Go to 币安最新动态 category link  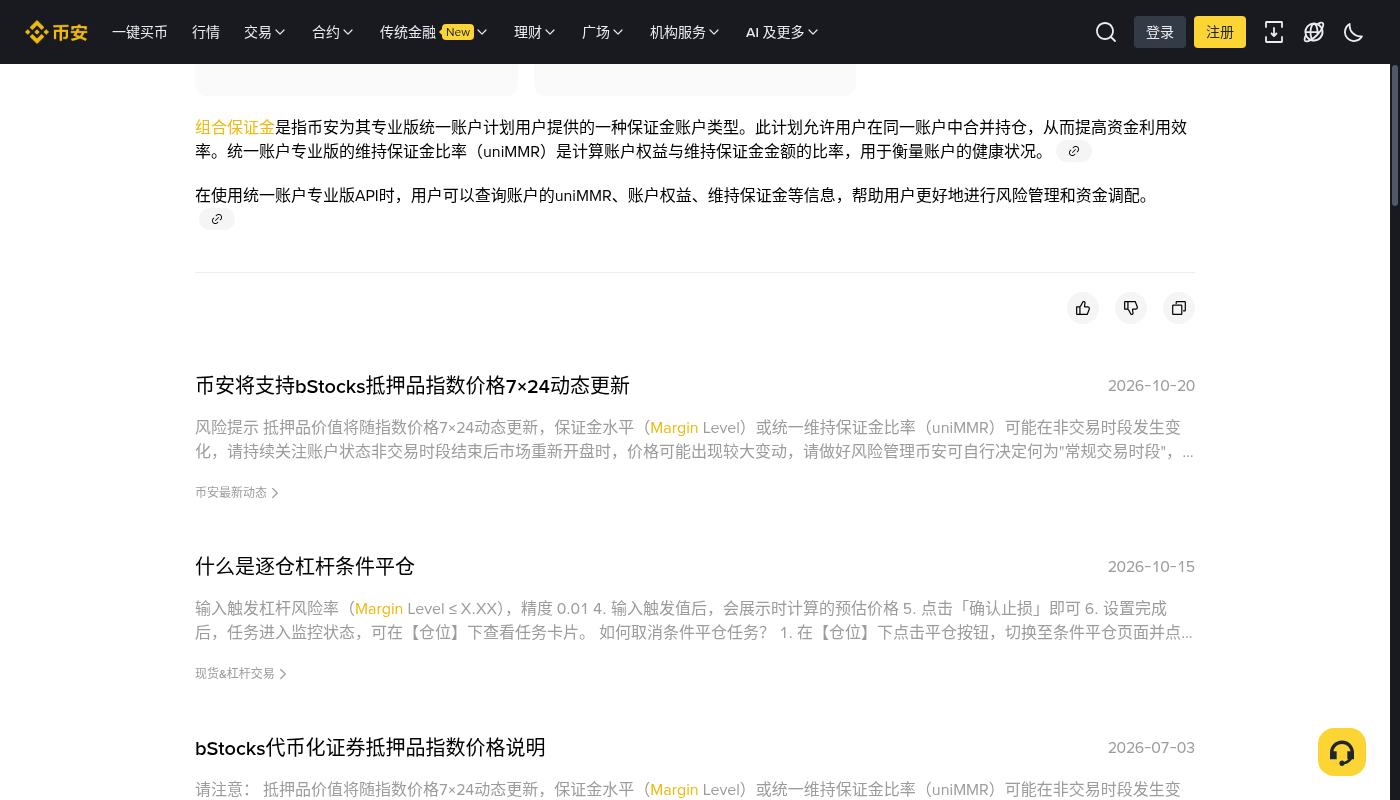pyautogui.click(x=237, y=492)
